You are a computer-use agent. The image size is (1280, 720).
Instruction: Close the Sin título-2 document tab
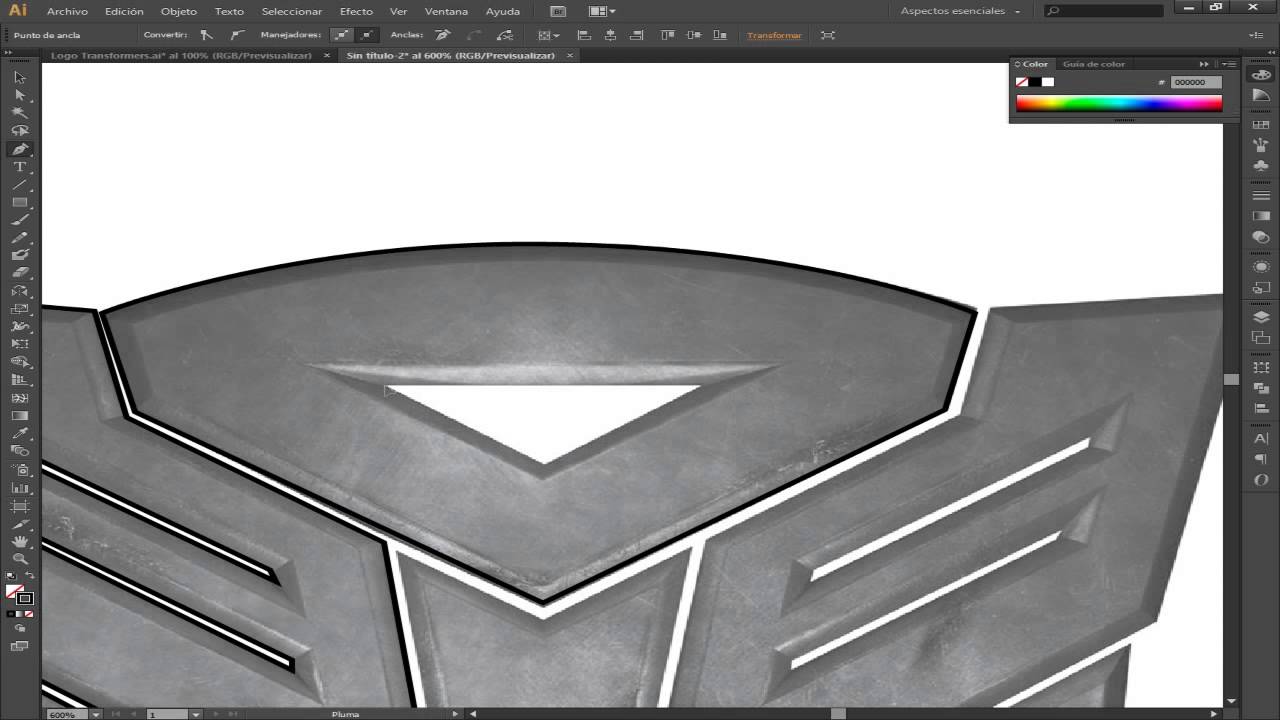tap(570, 55)
